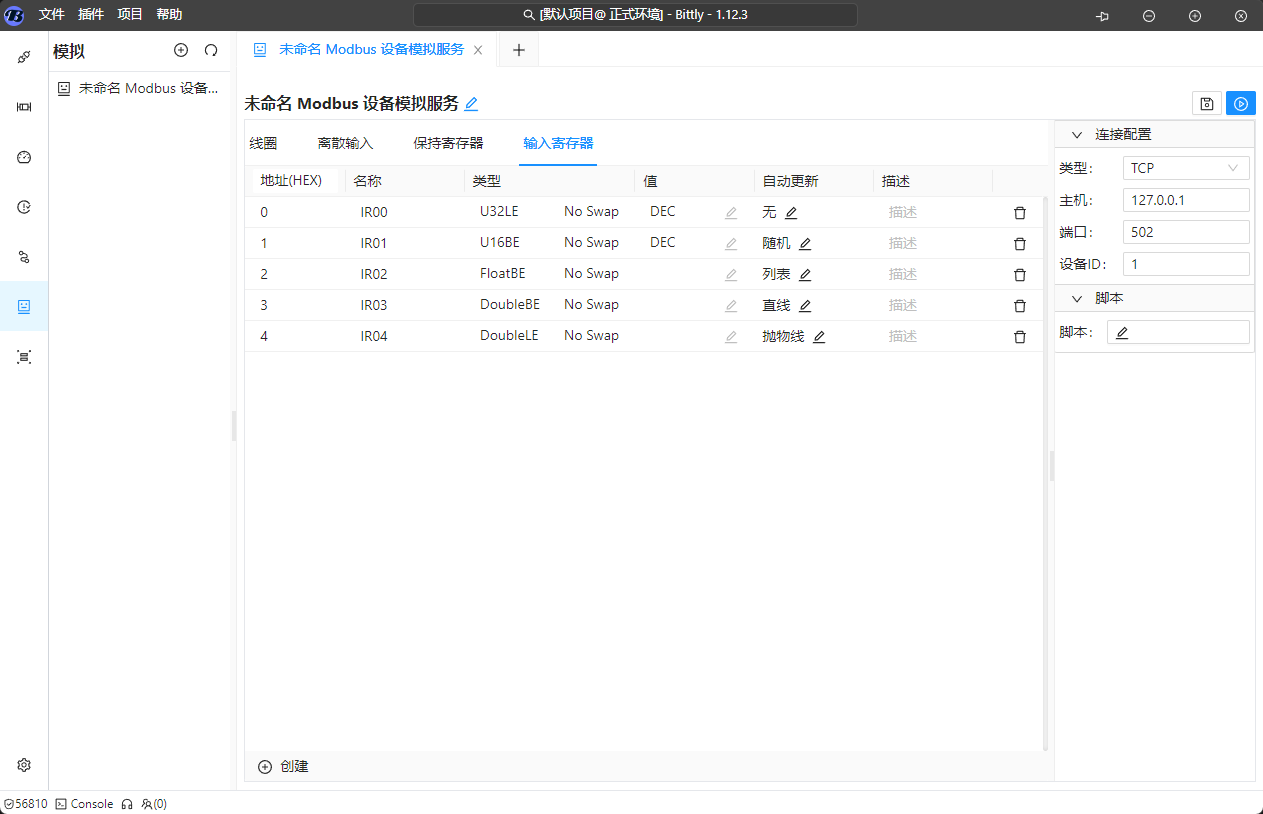Click the 创建 button

[284, 766]
